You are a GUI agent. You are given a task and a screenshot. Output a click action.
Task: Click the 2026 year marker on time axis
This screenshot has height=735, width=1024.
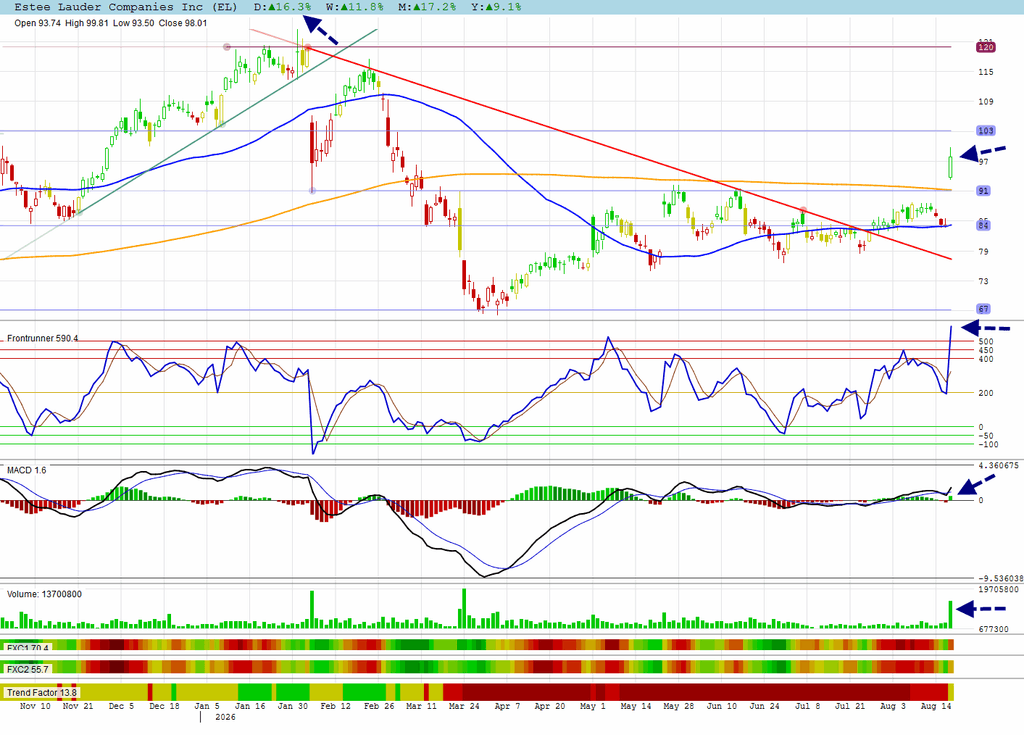[x=225, y=717]
